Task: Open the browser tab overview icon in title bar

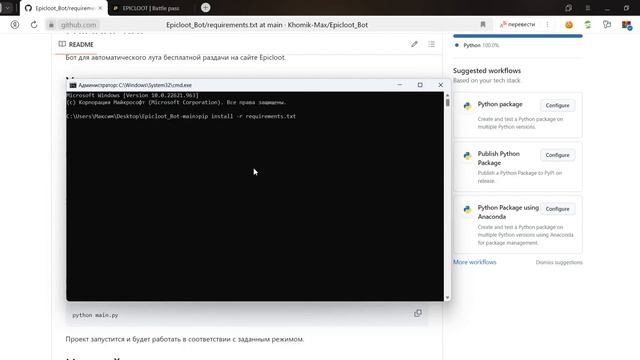Action: 569,8
